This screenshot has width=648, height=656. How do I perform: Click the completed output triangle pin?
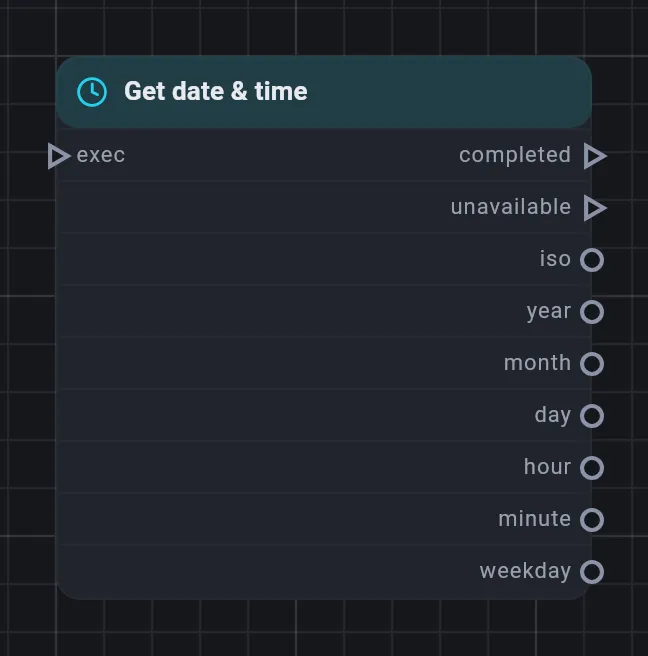click(595, 156)
